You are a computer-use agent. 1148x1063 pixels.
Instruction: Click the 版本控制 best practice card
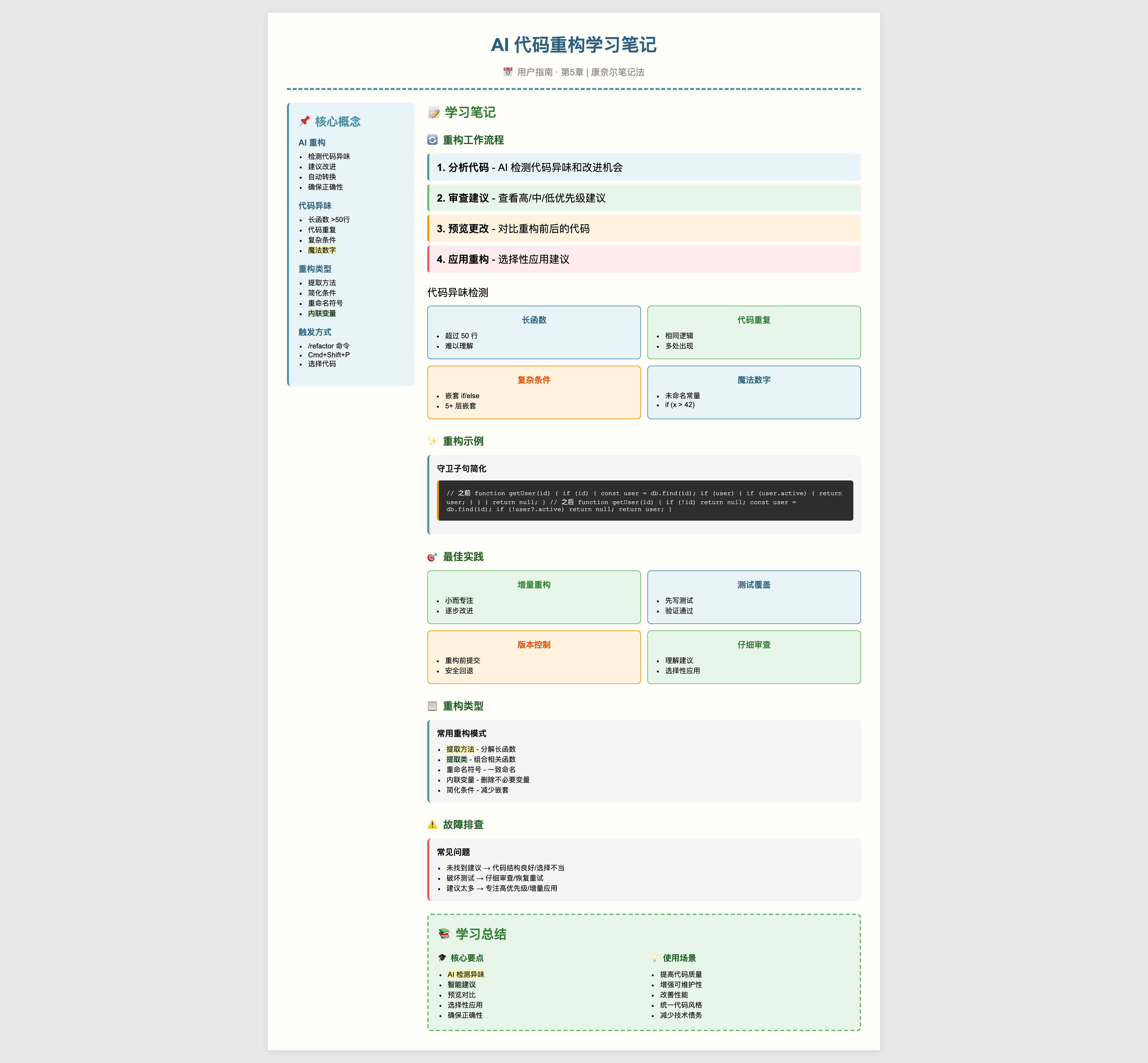point(534,657)
